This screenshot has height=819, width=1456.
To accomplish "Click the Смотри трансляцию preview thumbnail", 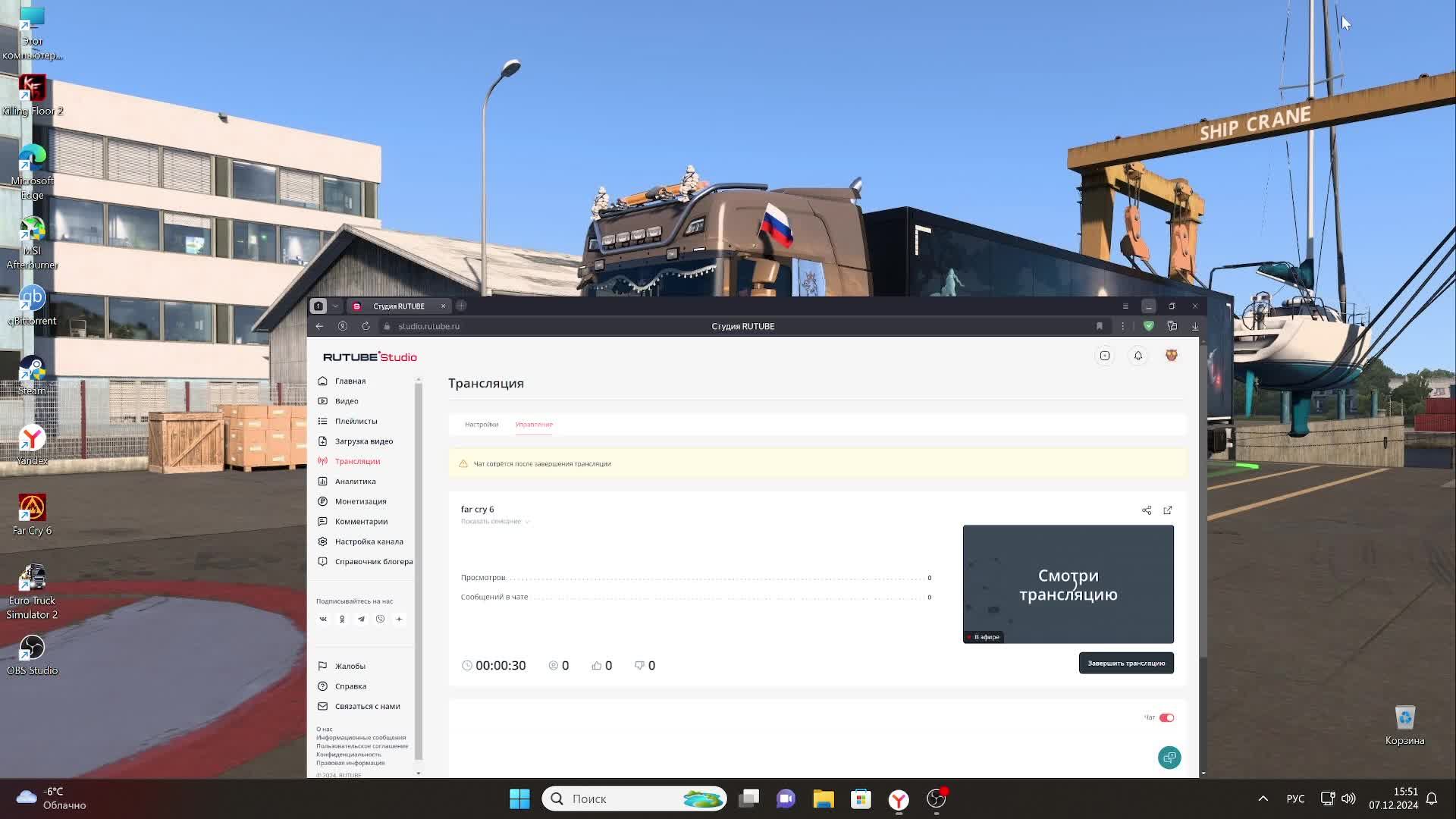I will [1068, 584].
